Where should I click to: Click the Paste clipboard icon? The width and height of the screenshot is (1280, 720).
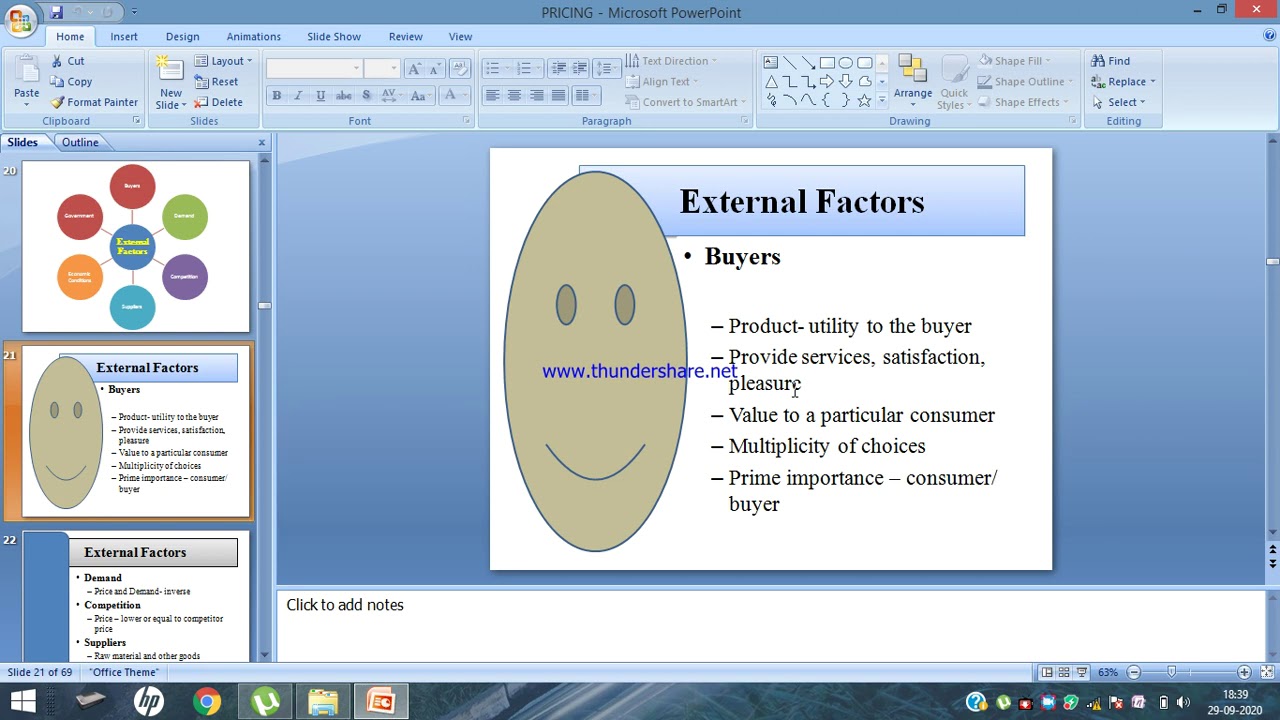coord(26,70)
